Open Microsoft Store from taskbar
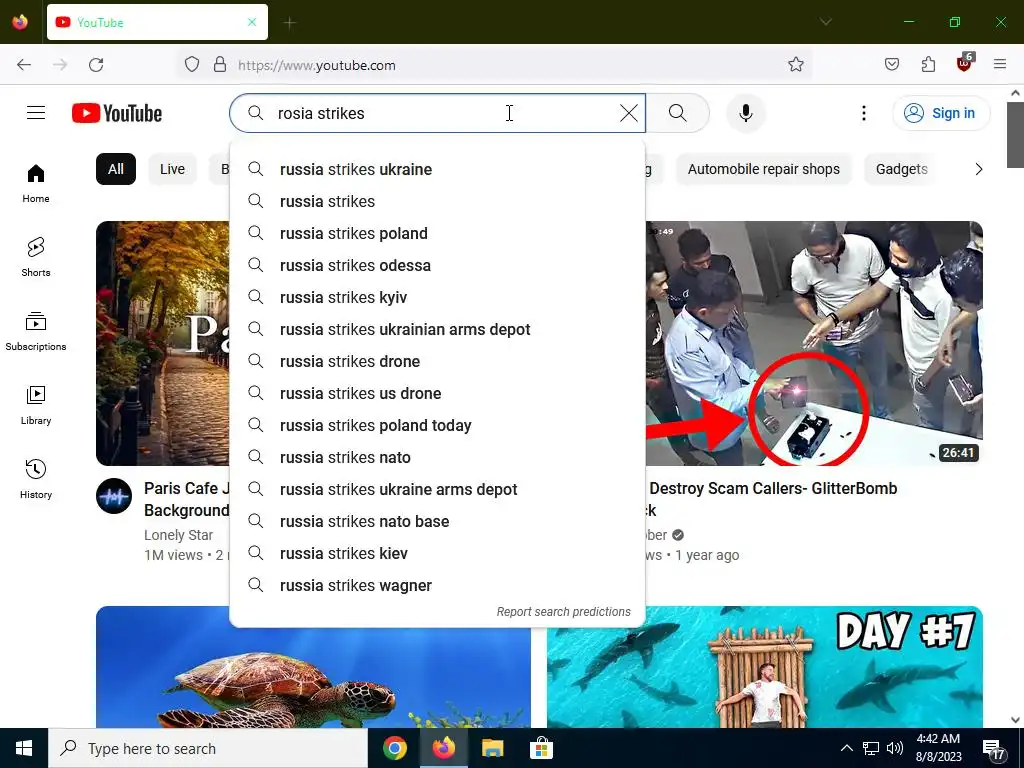 click(x=541, y=748)
